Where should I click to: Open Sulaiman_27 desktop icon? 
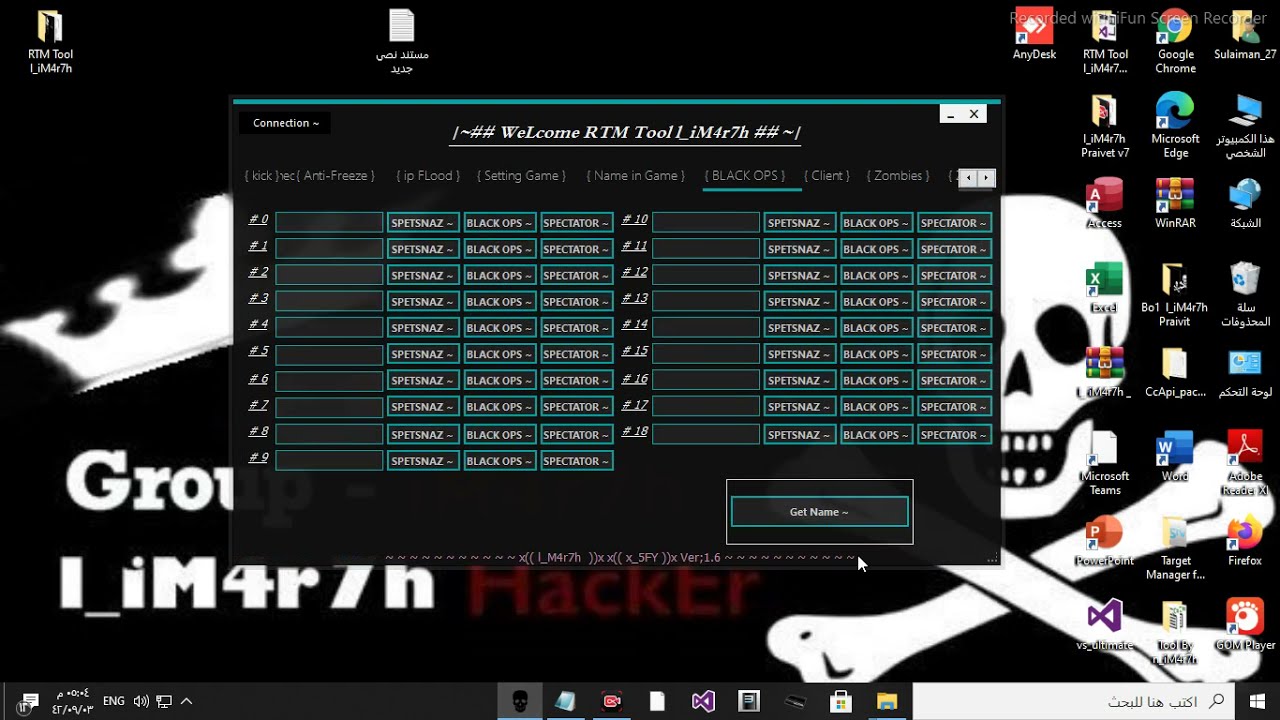1245,35
